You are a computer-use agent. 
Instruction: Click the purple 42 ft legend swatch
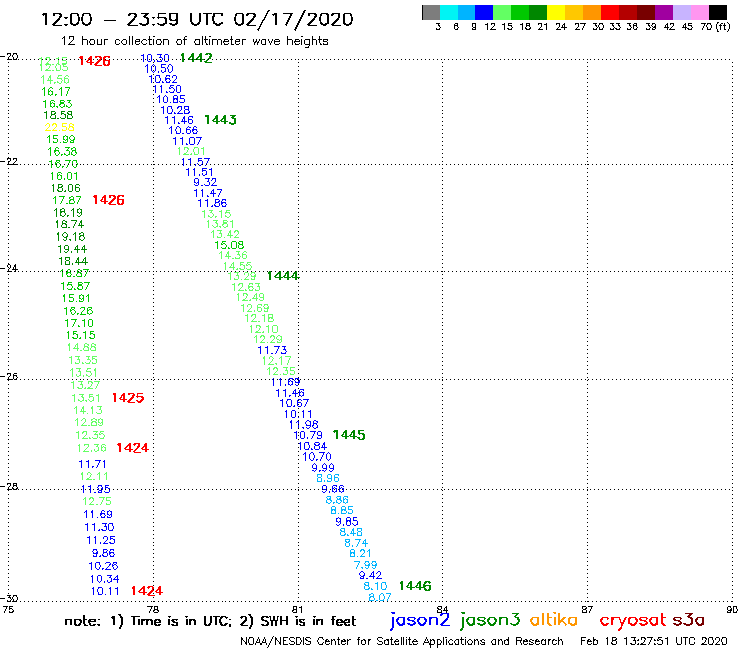point(664,12)
